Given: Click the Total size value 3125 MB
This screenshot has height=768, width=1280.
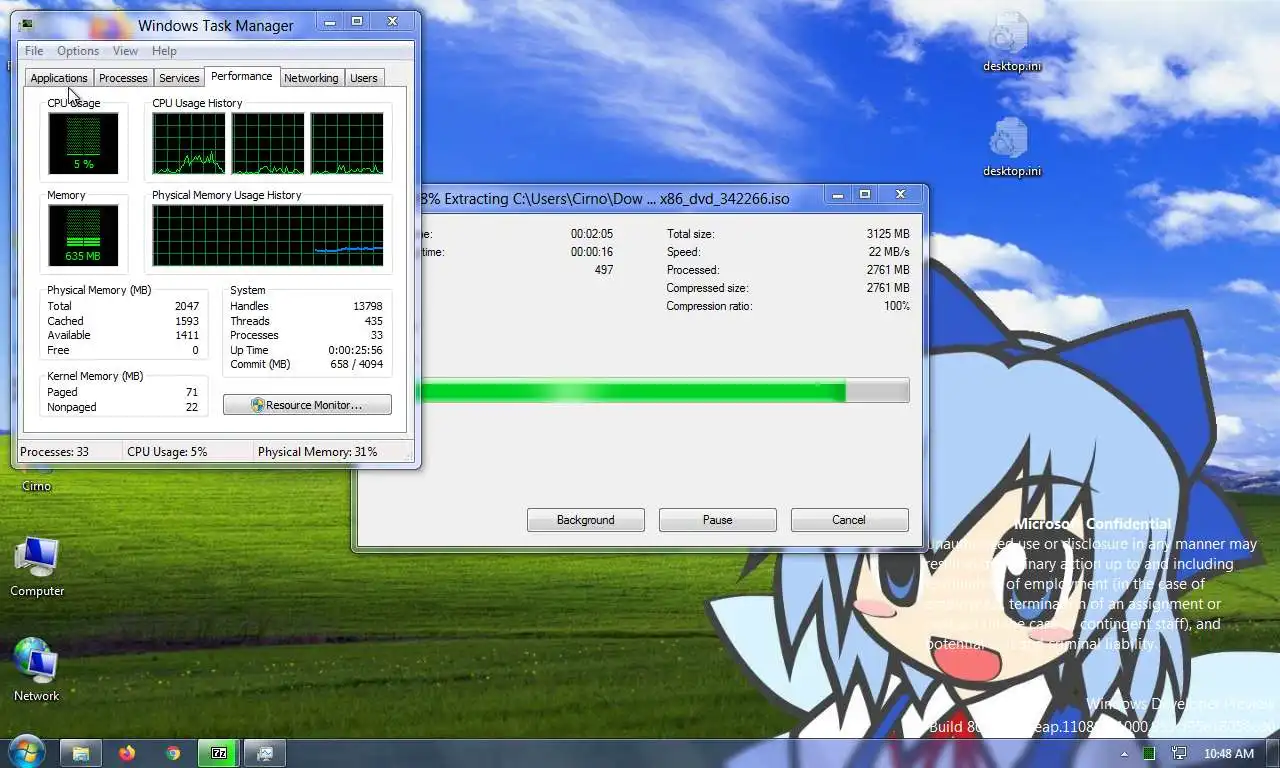Looking at the screenshot, I should tap(888, 234).
